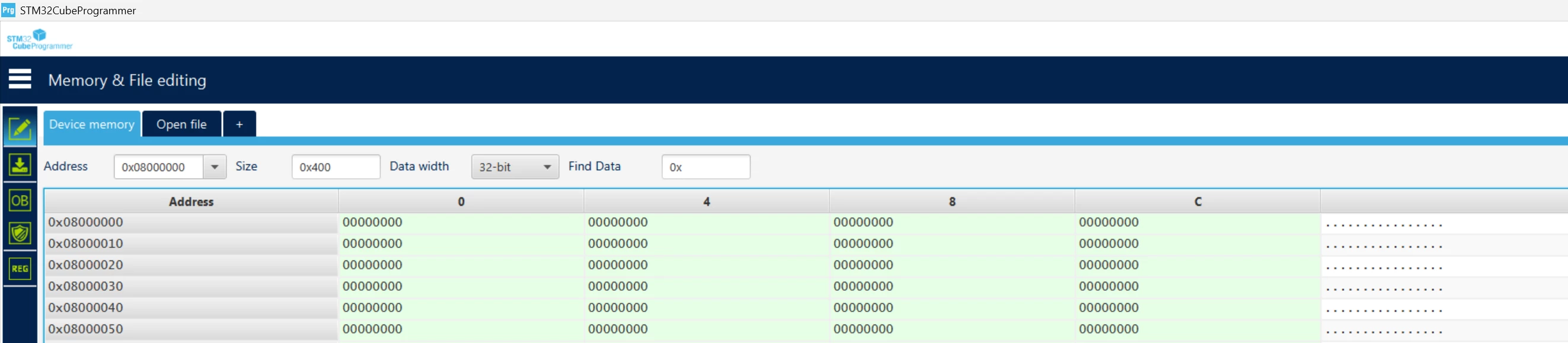1568x343 pixels.
Task: Click column C cell of row 0x08000000
Action: pos(1197,223)
